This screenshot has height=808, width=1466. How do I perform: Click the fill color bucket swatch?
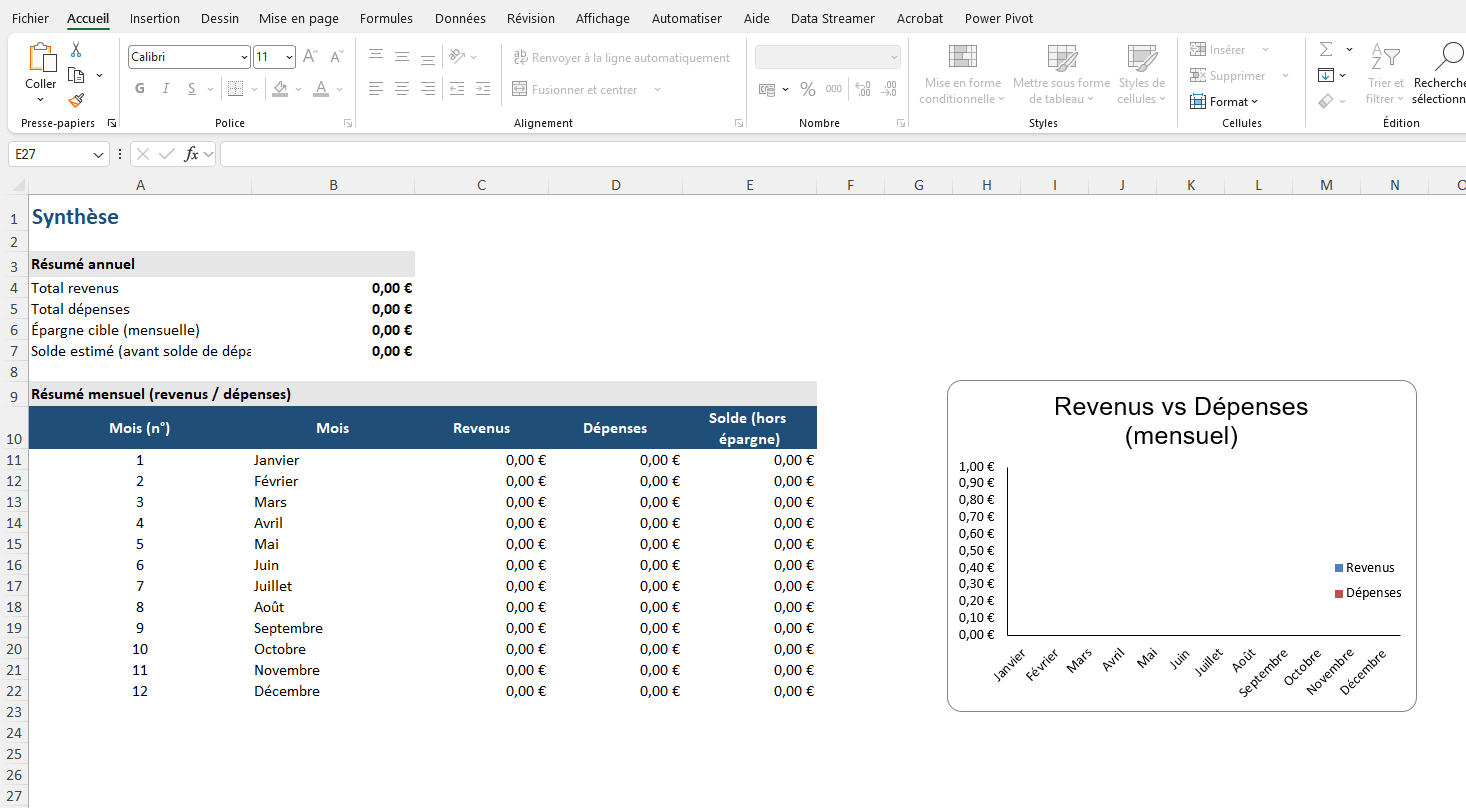280,89
